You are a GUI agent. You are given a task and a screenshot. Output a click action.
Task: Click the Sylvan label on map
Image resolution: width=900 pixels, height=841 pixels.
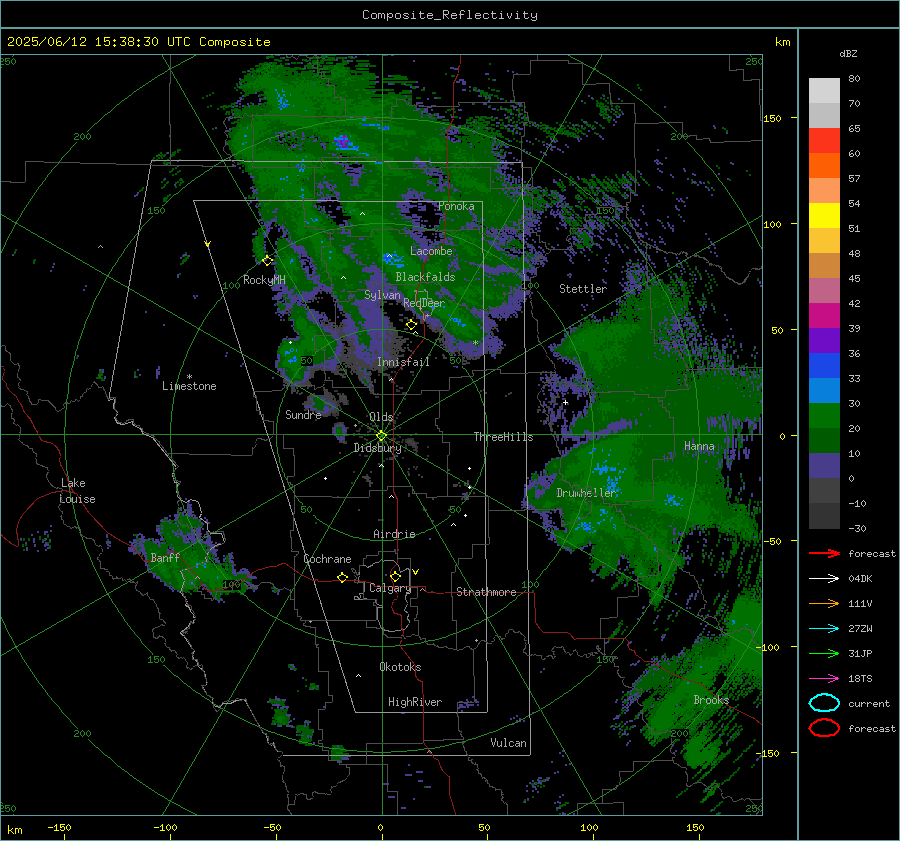[382, 295]
